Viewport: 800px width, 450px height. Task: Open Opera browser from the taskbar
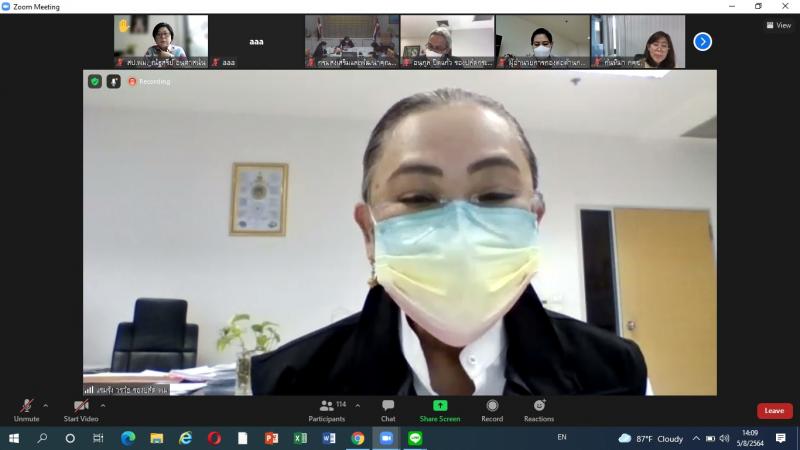click(x=214, y=438)
